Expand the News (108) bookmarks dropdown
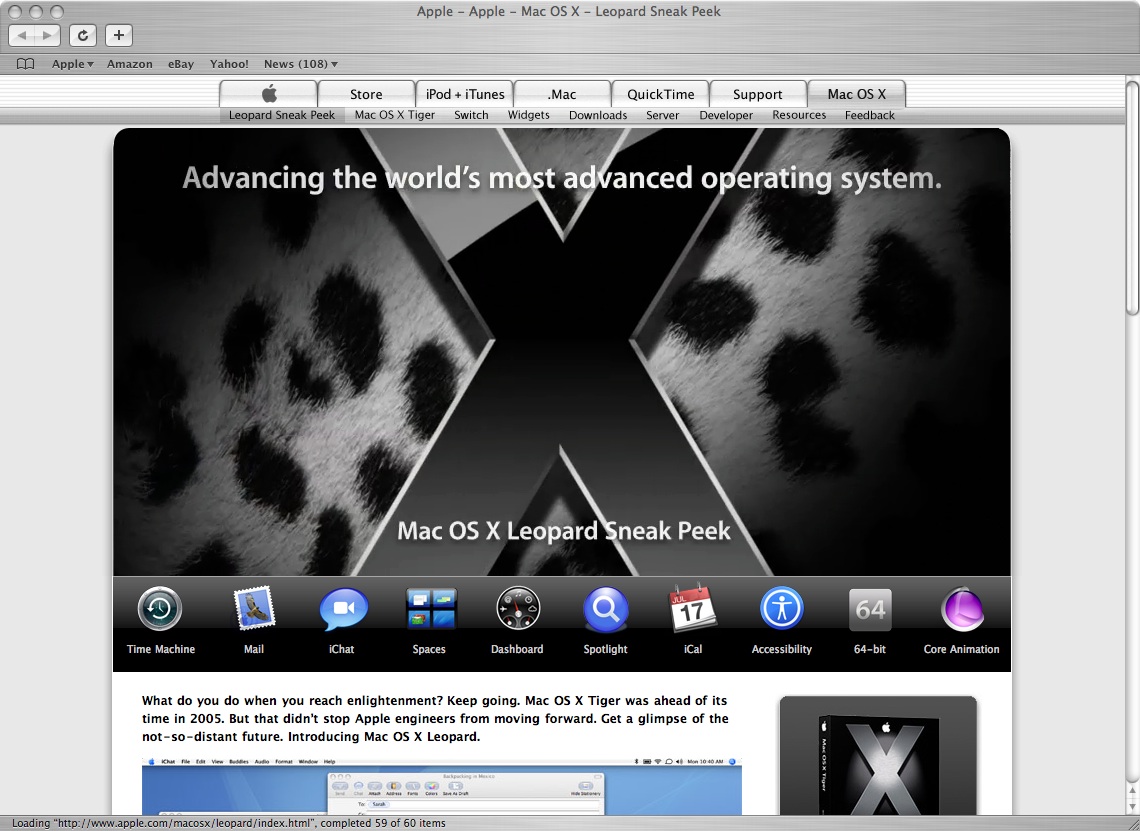This screenshot has width=1140, height=831. [x=300, y=64]
